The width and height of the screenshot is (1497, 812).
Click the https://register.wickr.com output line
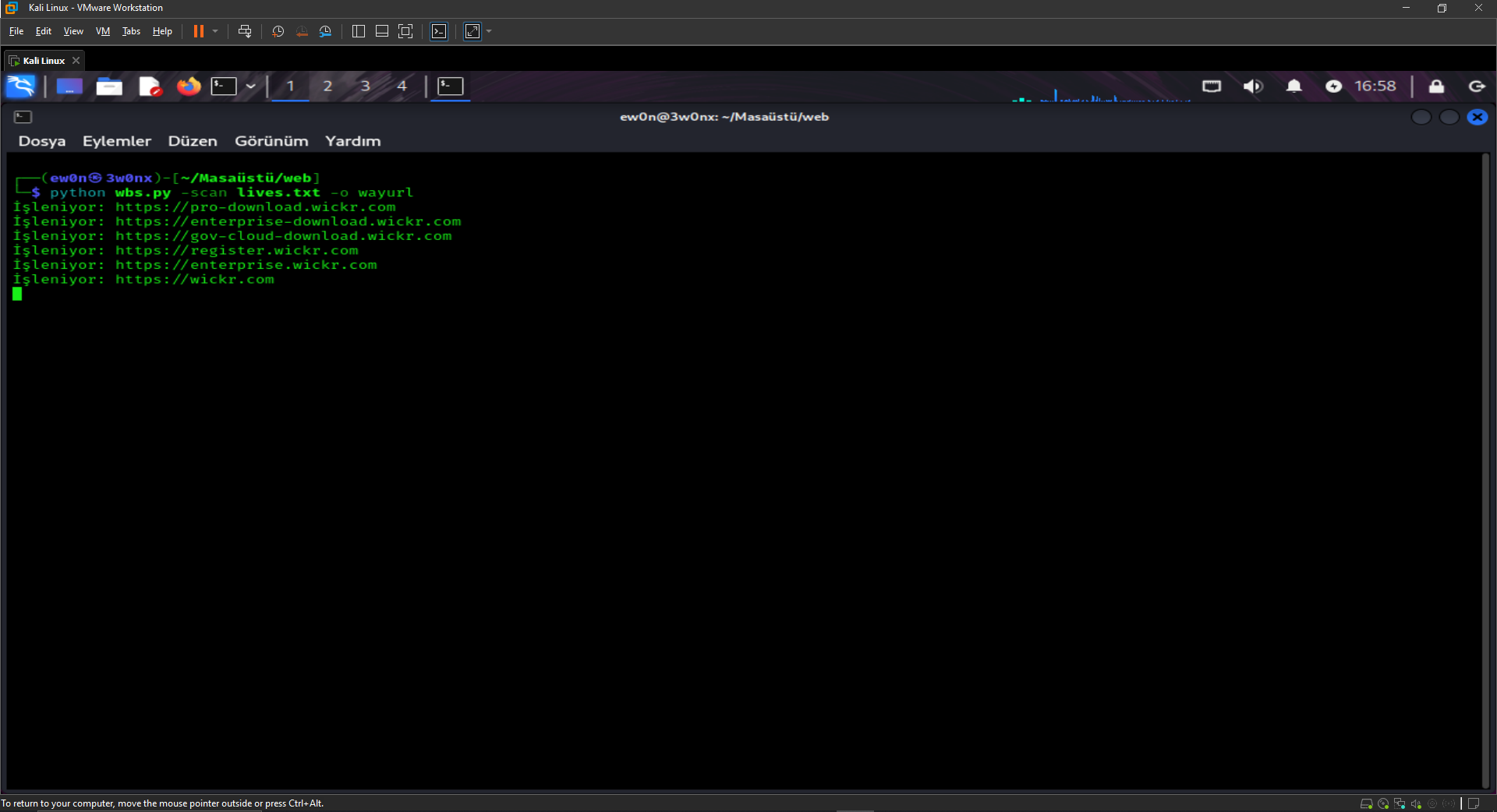(x=186, y=251)
